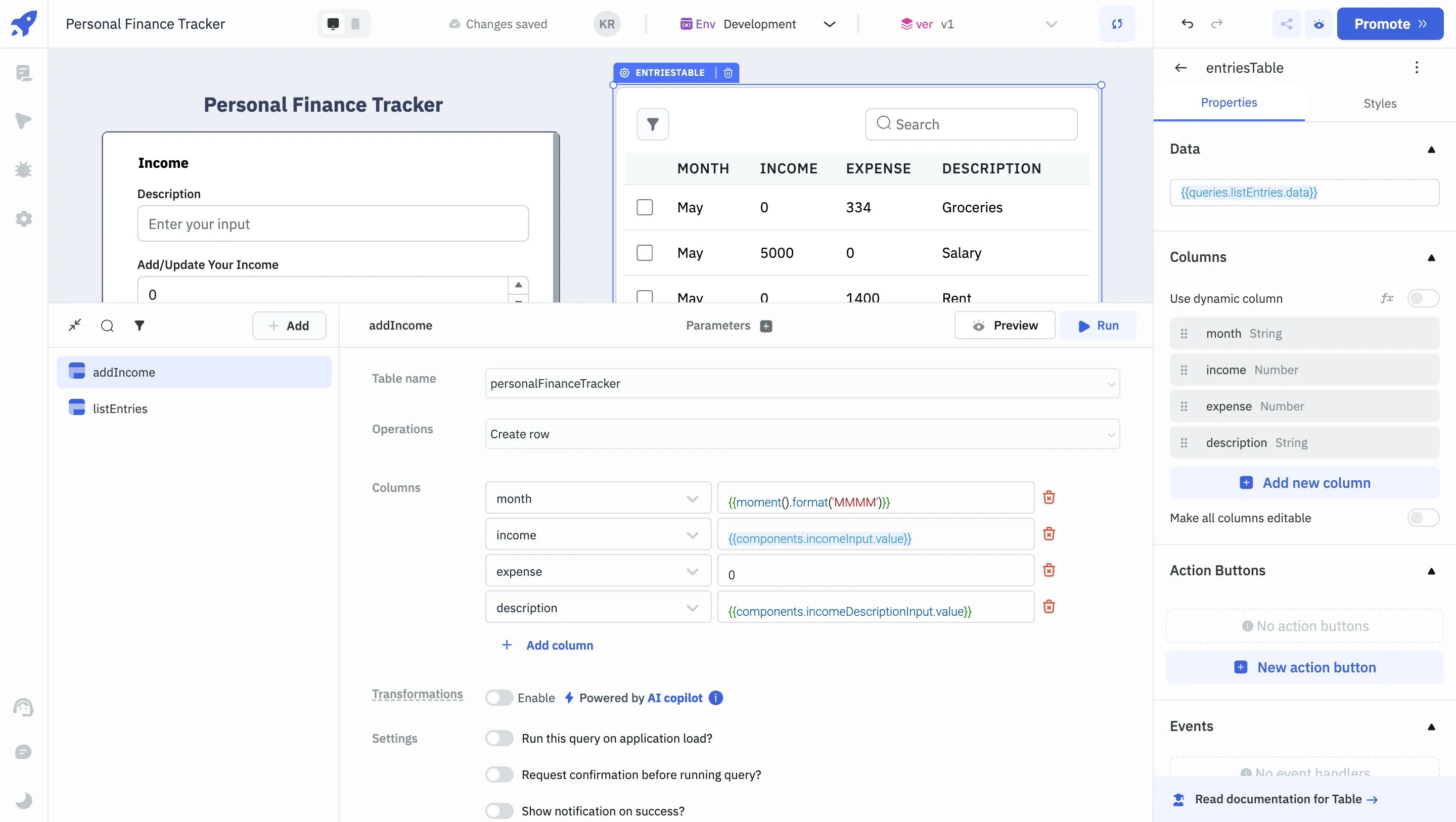The image size is (1456, 822).
Task: Click the undo arrow in top bar
Action: 1187,24
